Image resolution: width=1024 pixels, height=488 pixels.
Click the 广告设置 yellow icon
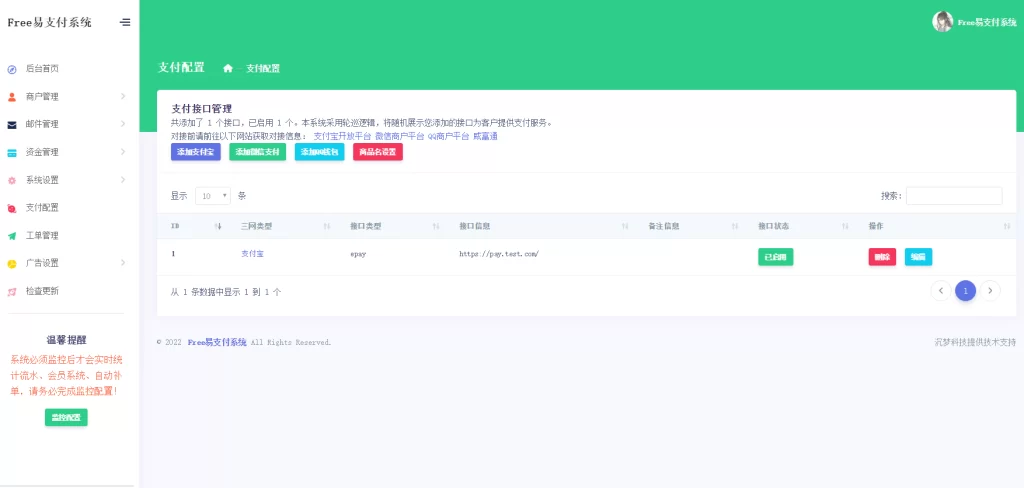[12, 264]
